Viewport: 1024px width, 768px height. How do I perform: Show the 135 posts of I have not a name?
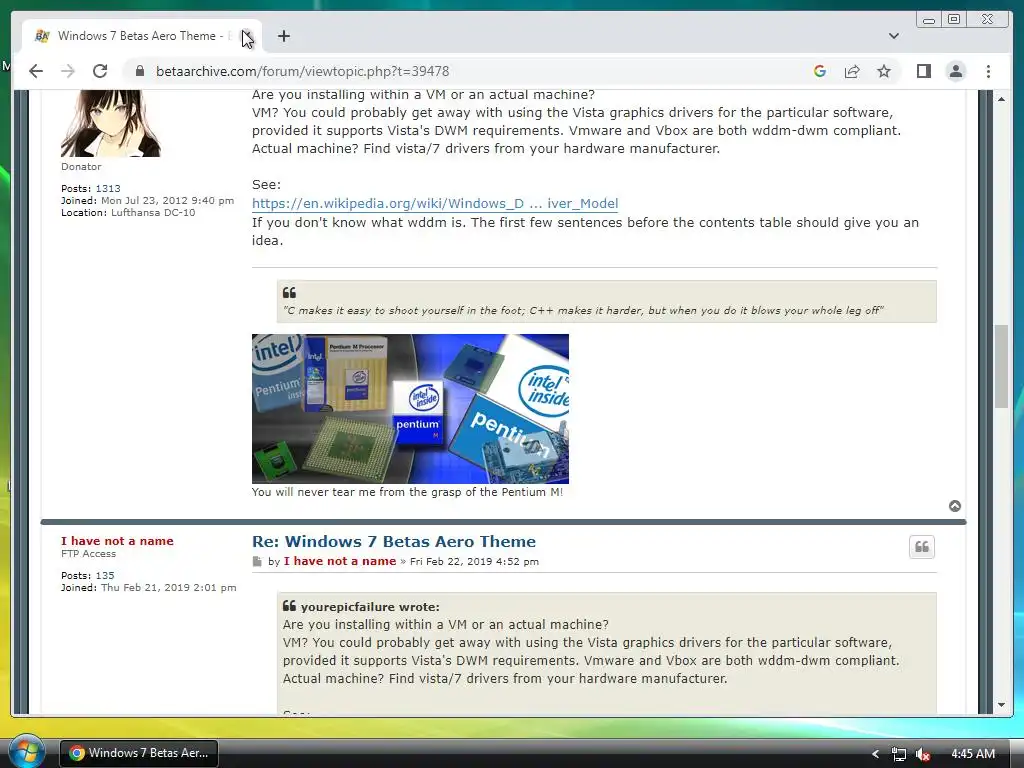click(x=104, y=576)
